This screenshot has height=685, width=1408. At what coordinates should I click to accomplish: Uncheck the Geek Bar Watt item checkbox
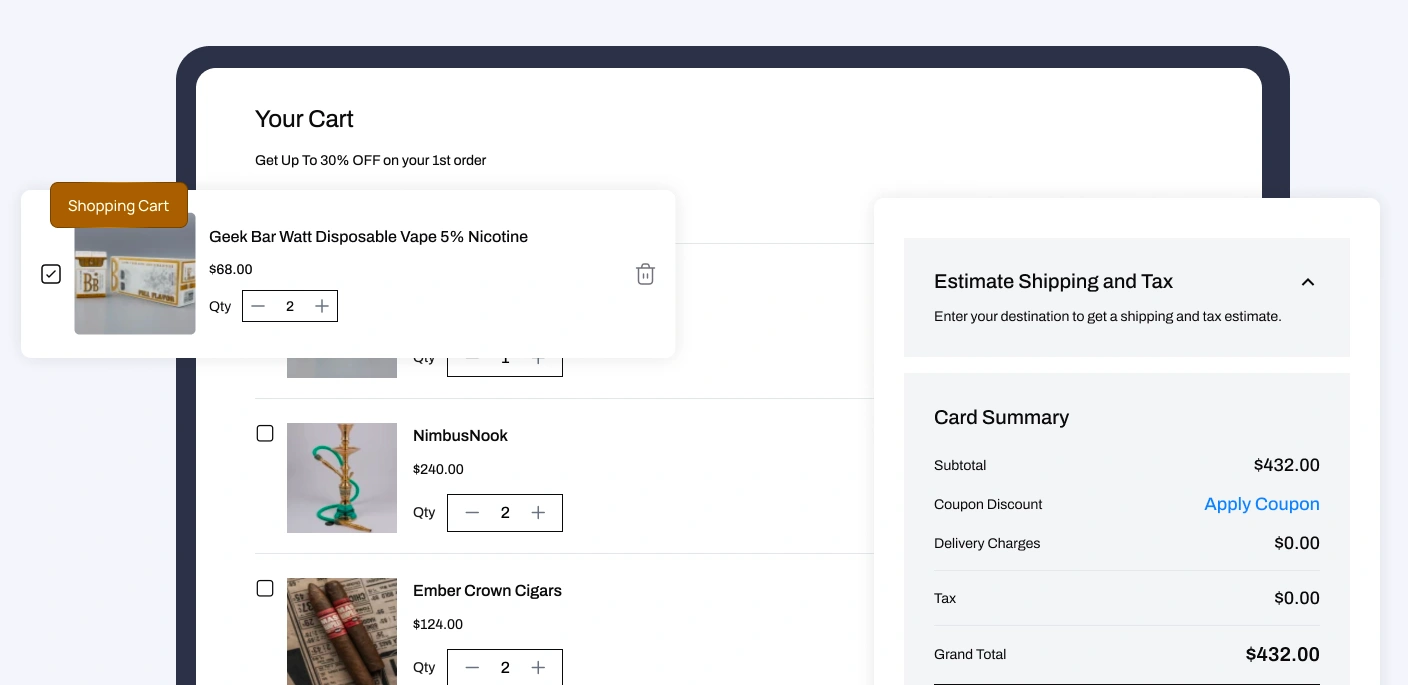51,274
